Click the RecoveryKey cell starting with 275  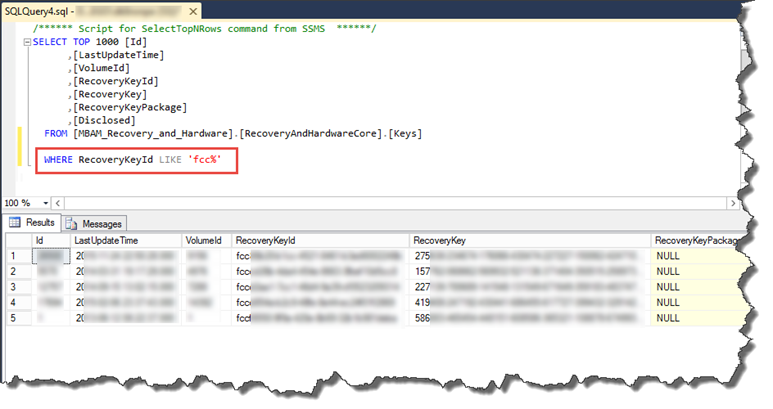tap(530, 256)
